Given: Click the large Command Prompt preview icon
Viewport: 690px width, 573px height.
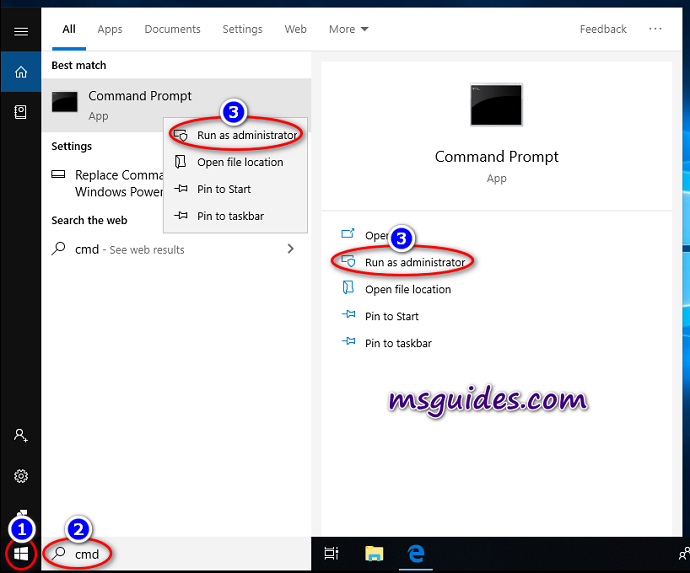Looking at the screenshot, I should [x=496, y=105].
